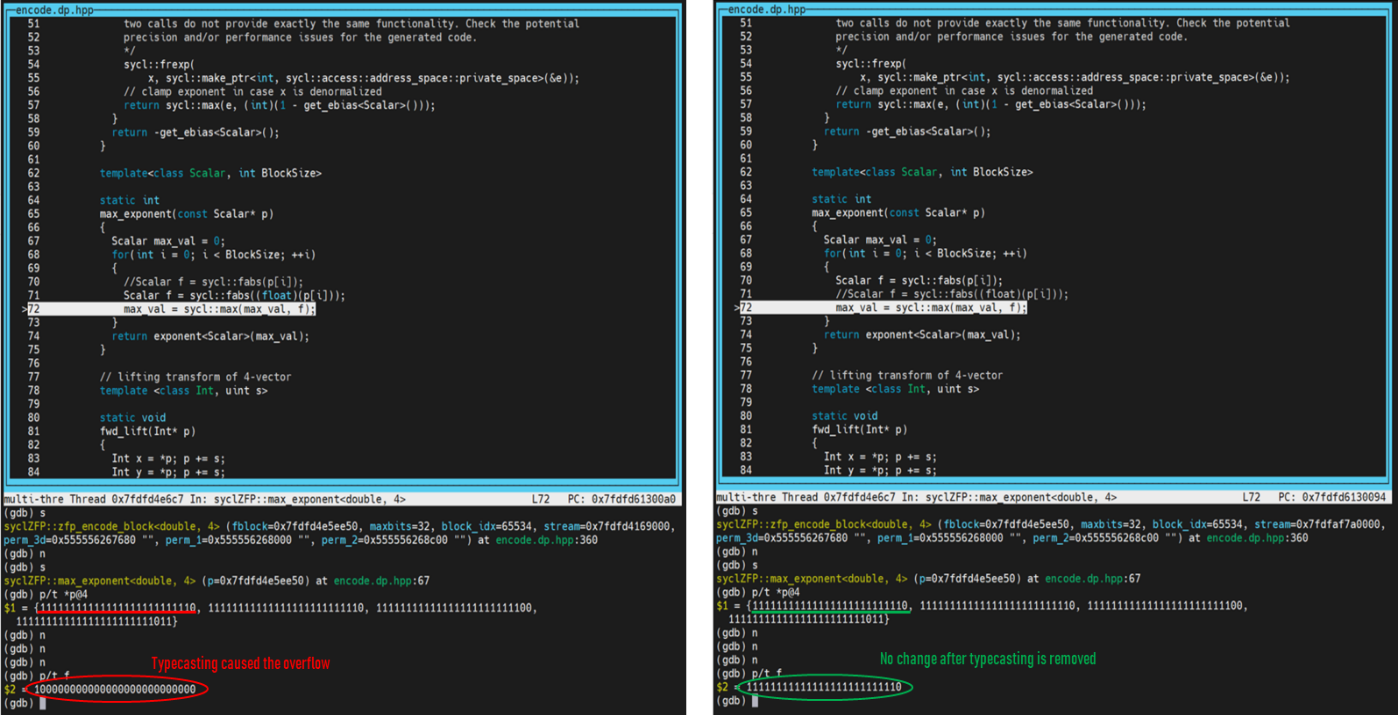Focus the gdb prompt cursor in right terminal
1398x715 pixels.
(x=756, y=701)
